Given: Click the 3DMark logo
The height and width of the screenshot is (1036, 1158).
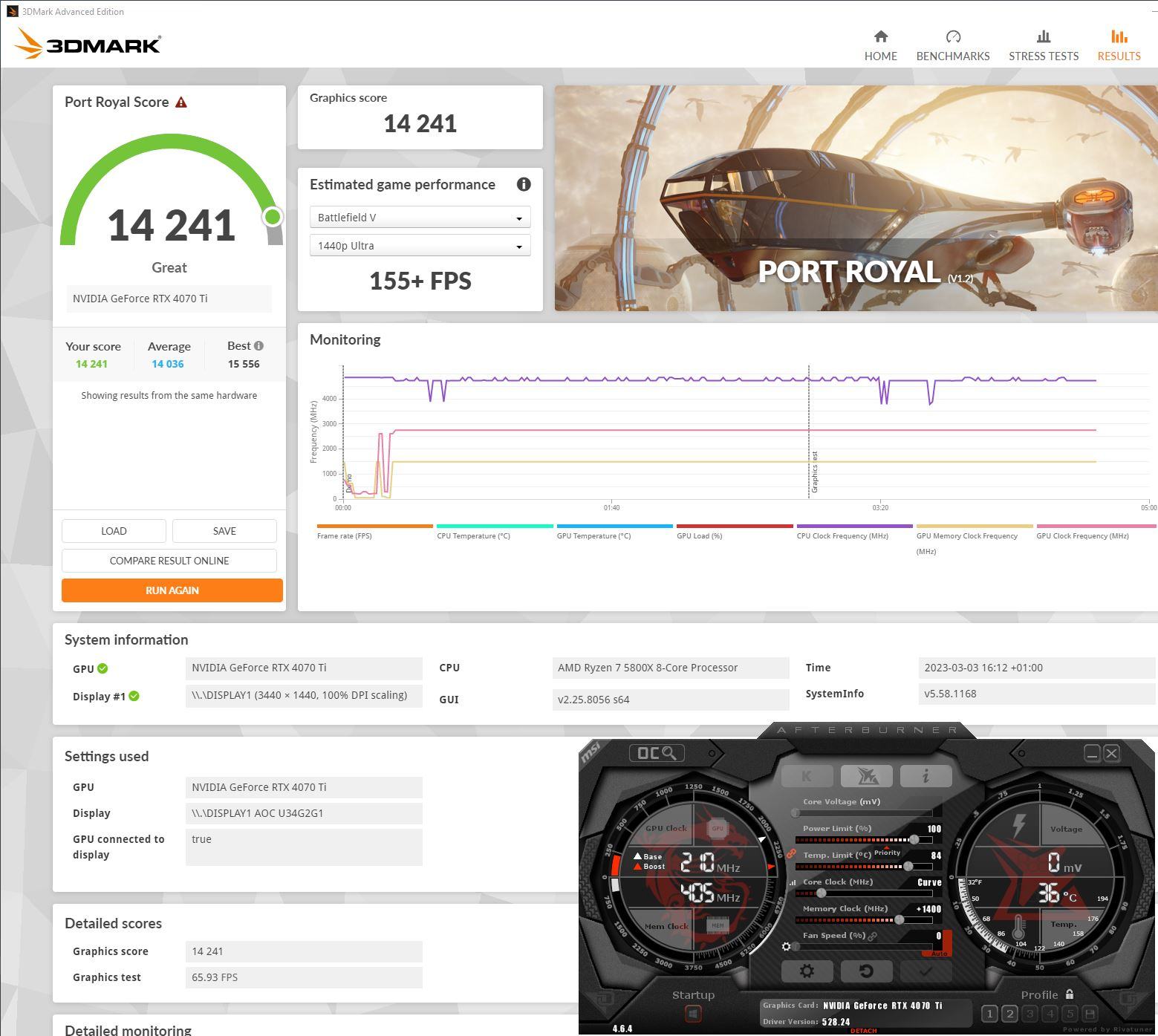Looking at the screenshot, I should click(x=88, y=44).
